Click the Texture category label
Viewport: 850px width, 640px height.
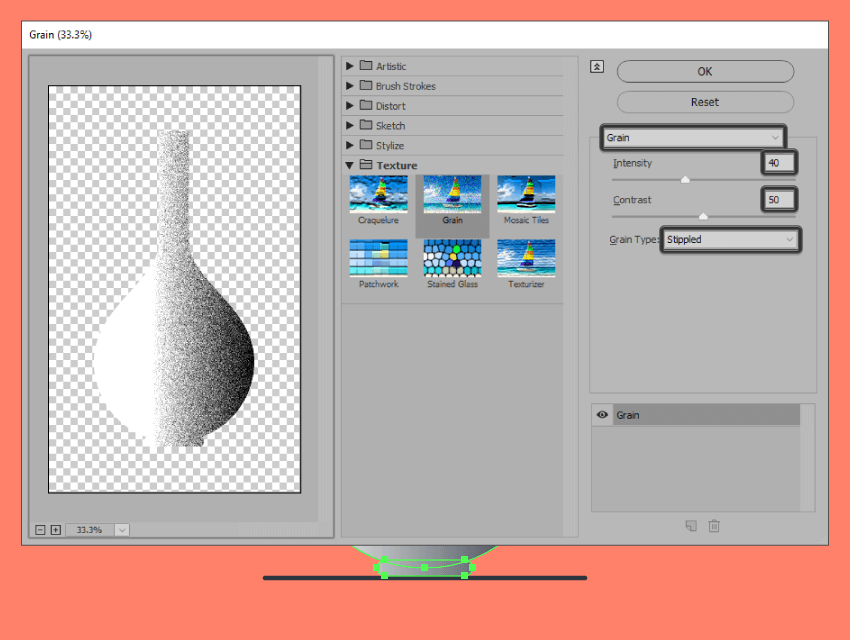397,165
